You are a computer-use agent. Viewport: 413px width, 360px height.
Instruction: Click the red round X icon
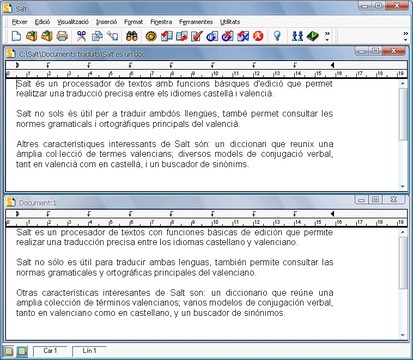pyautogui.click(x=258, y=36)
